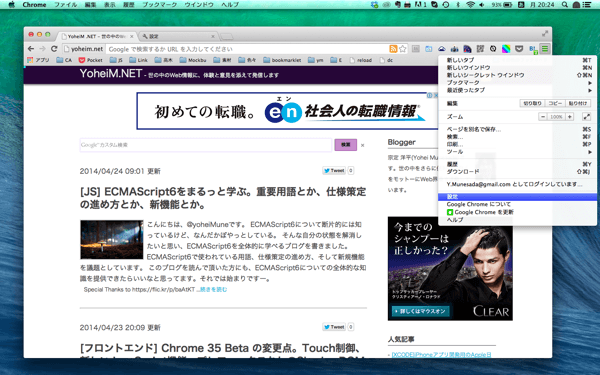Decrease zoom with the minus button

[x=543, y=117]
